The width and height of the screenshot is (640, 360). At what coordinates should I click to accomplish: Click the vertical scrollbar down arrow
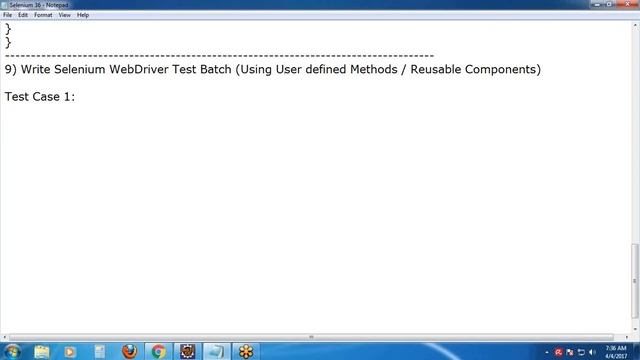[x=635, y=329]
